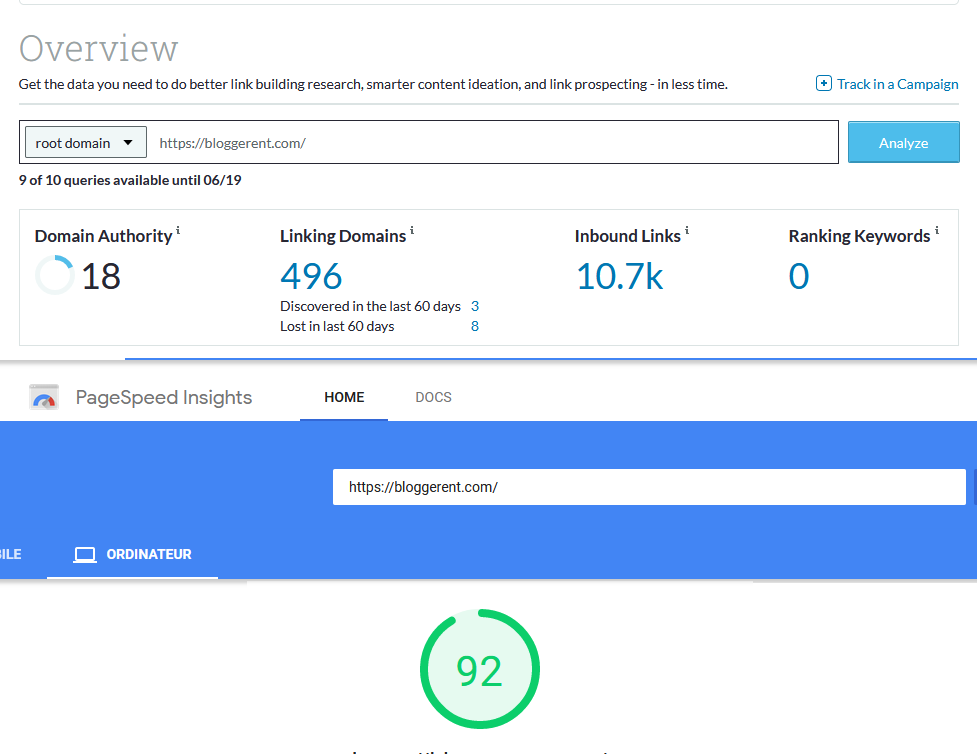Click the Linking Domains label

(343, 236)
